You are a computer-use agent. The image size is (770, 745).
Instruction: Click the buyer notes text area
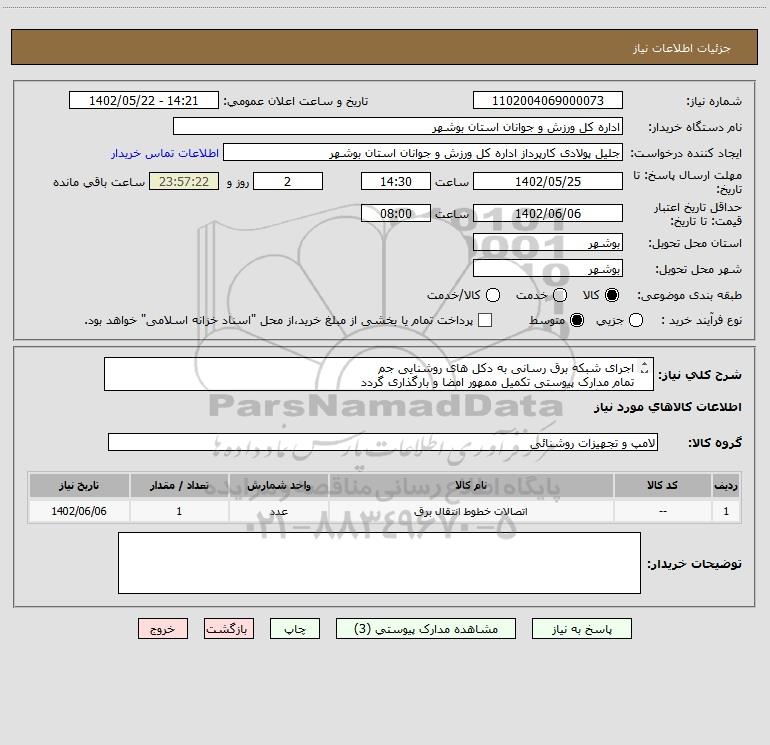click(x=379, y=563)
